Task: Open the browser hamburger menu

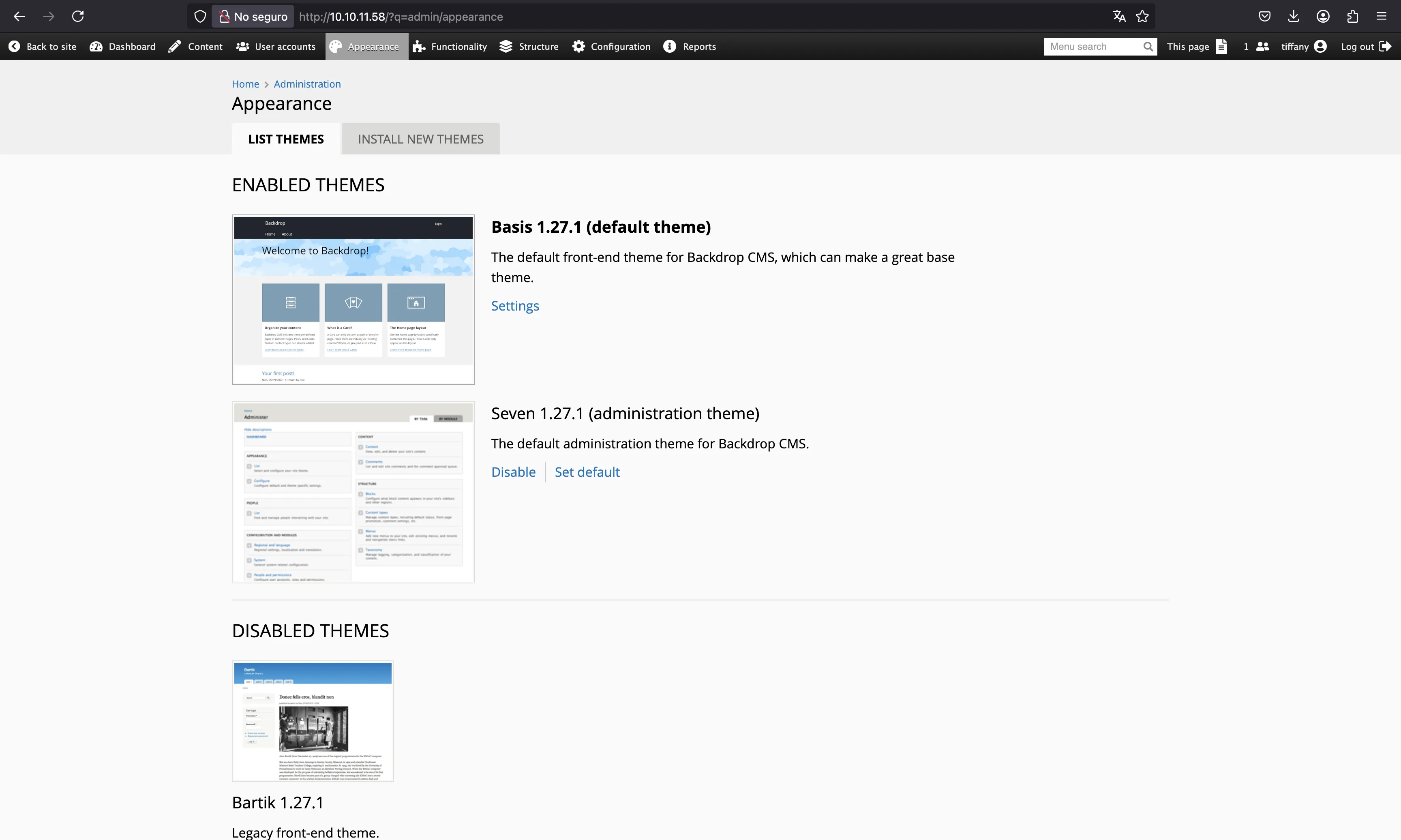Action: [x=1381, y=16]
